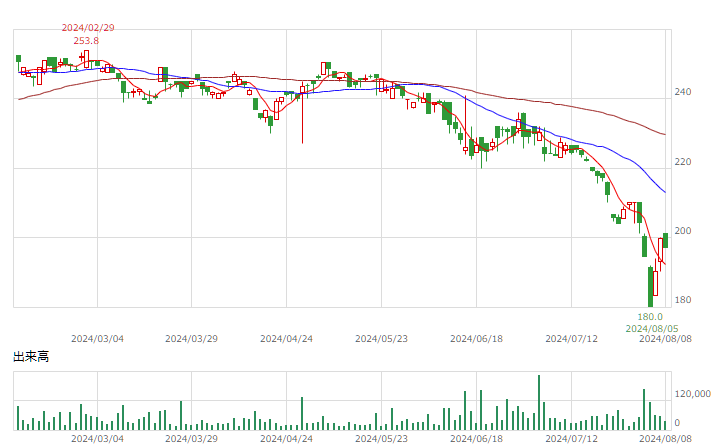Click 2024/06/18 on the price chart axis

(x=476, y=339)
